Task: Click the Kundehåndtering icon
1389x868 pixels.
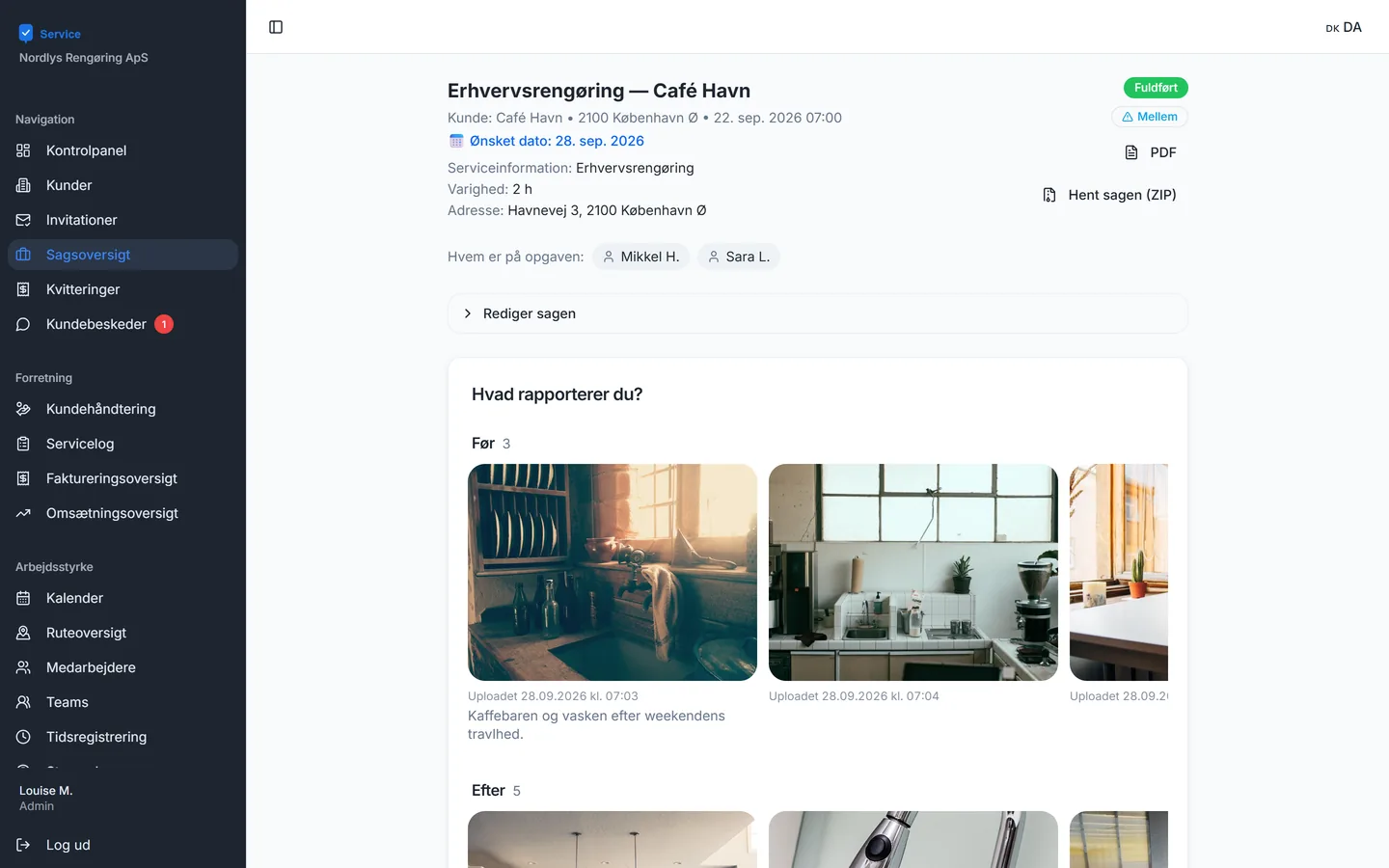Action: pyautogui.click(x=23, y=409)
